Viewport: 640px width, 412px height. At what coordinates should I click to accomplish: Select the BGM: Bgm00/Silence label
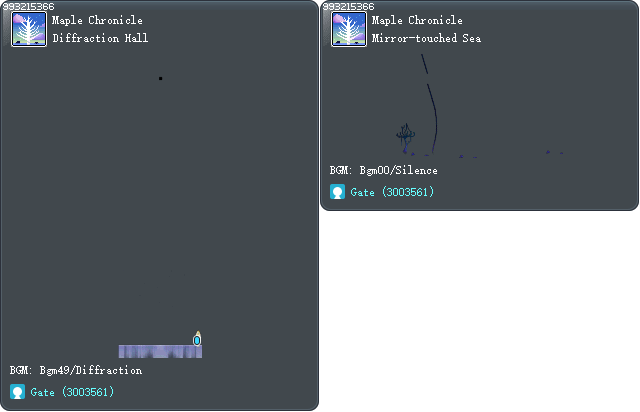click(383, 170)
